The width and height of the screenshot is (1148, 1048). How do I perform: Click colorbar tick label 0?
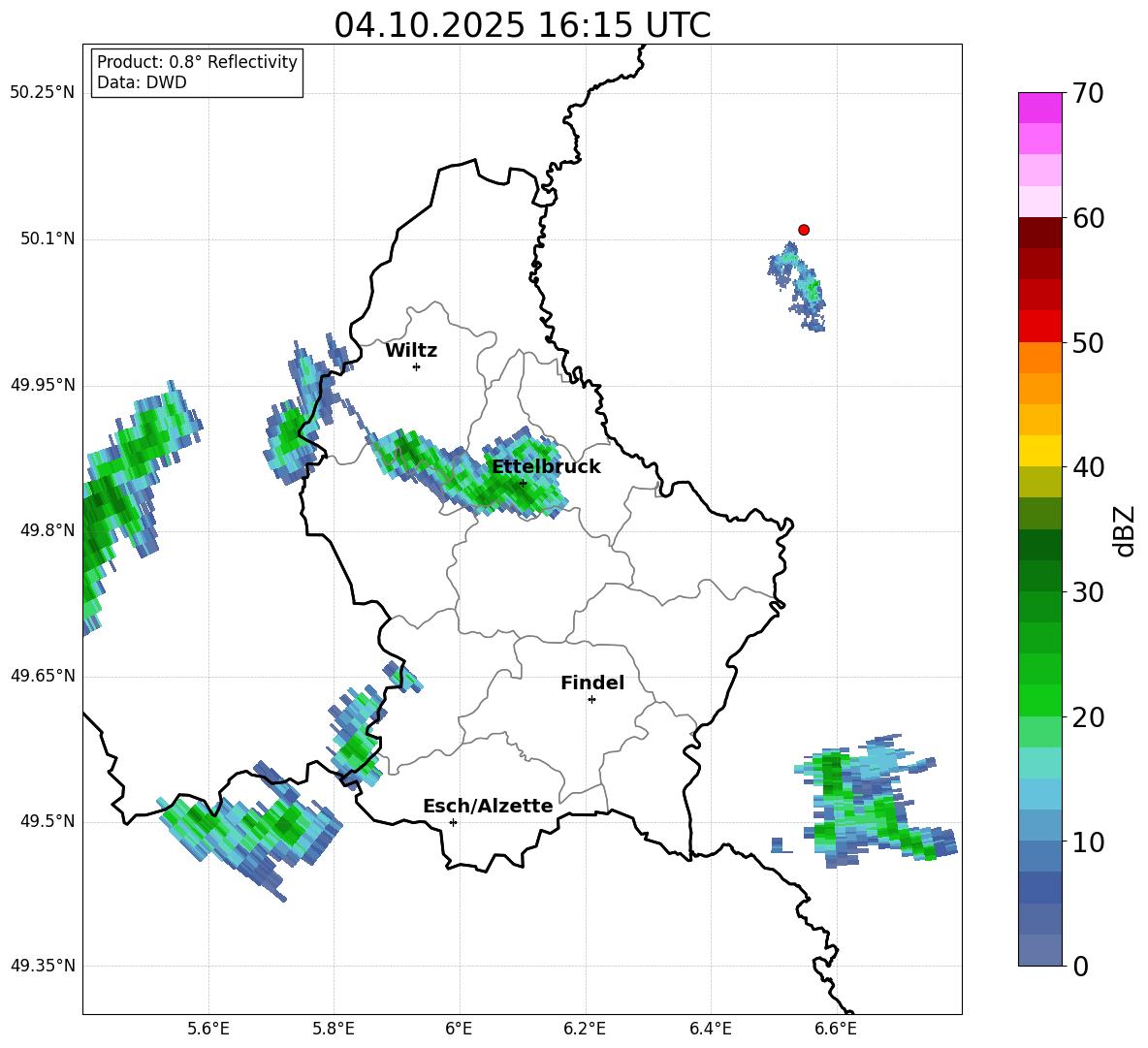pos(1080,966)
